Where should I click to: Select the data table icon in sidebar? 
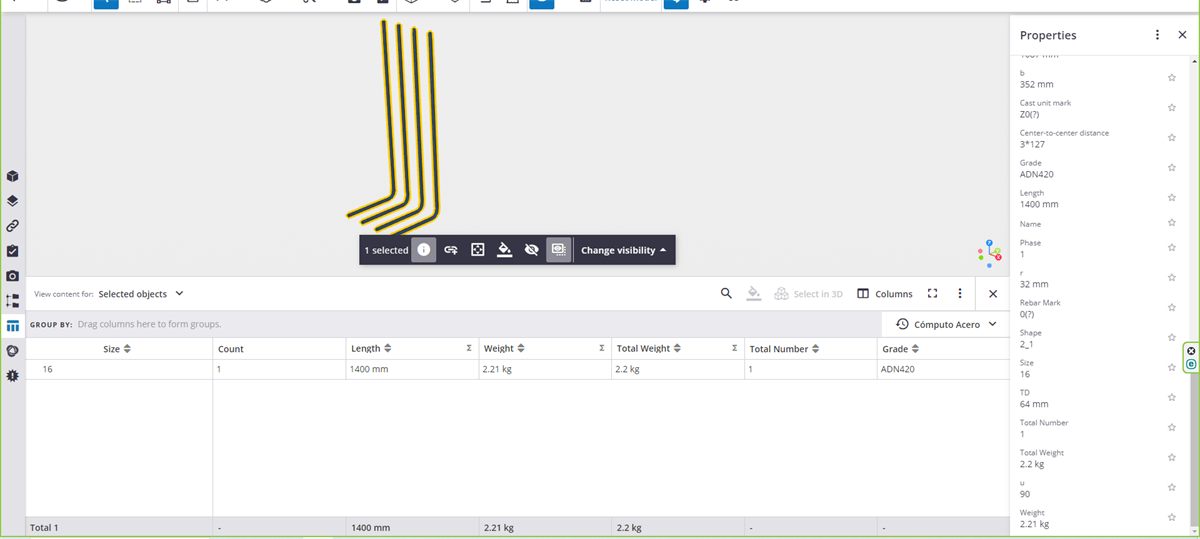(x=12, y=326)
